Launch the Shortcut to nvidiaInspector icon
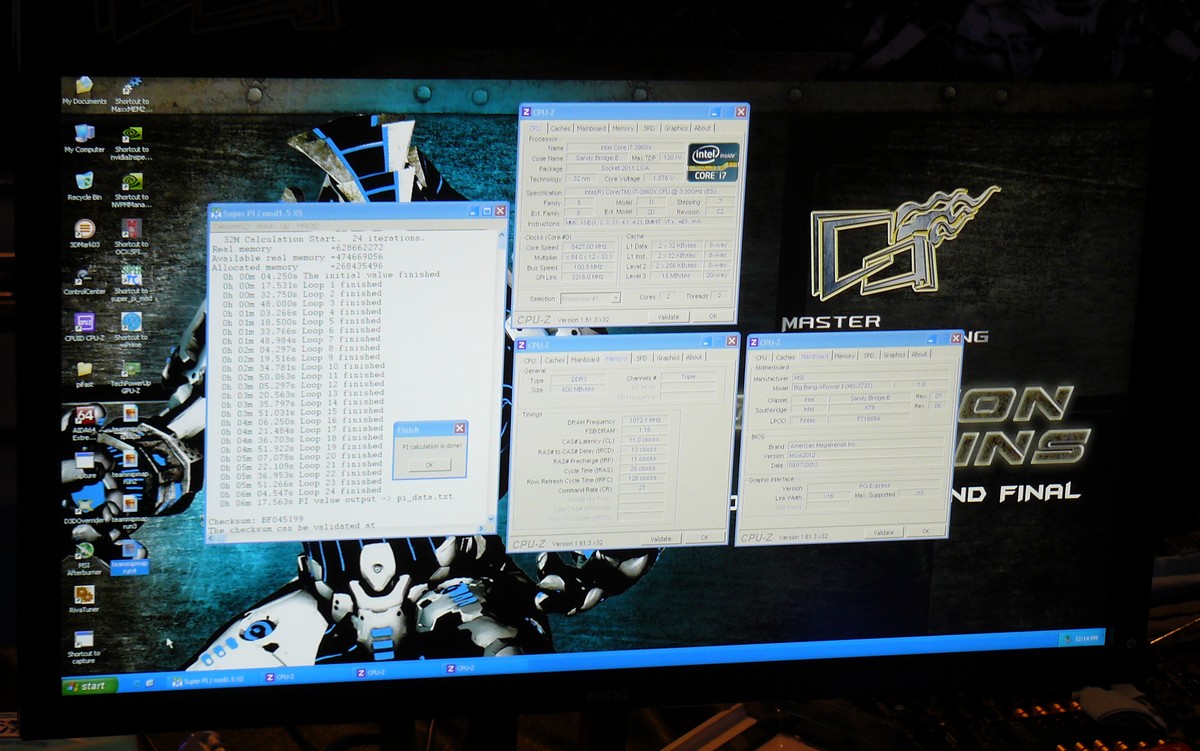 [x=131, y=142]
